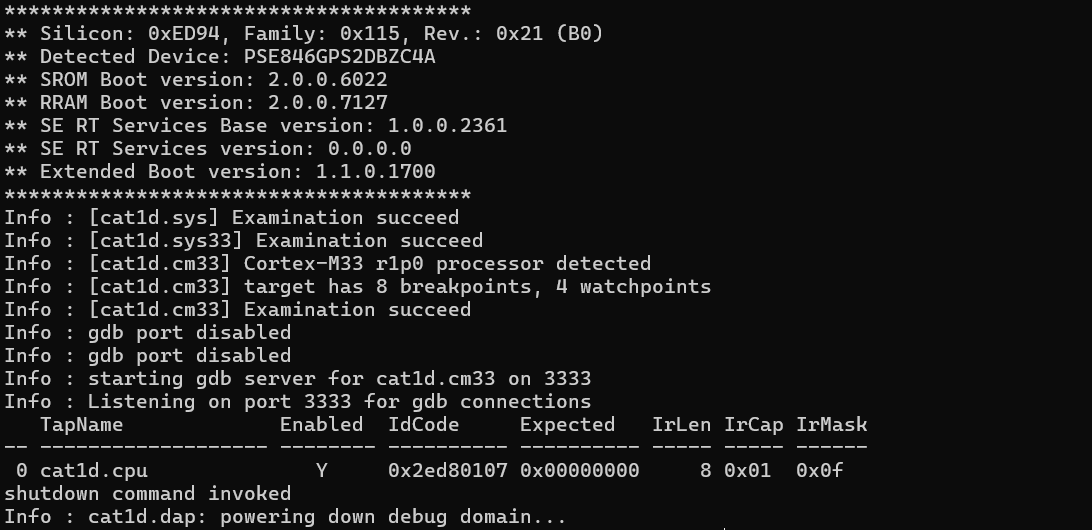The image size is (1092, 530).
Task: Click the shutdown command invoked line
Action: (148, 493)
